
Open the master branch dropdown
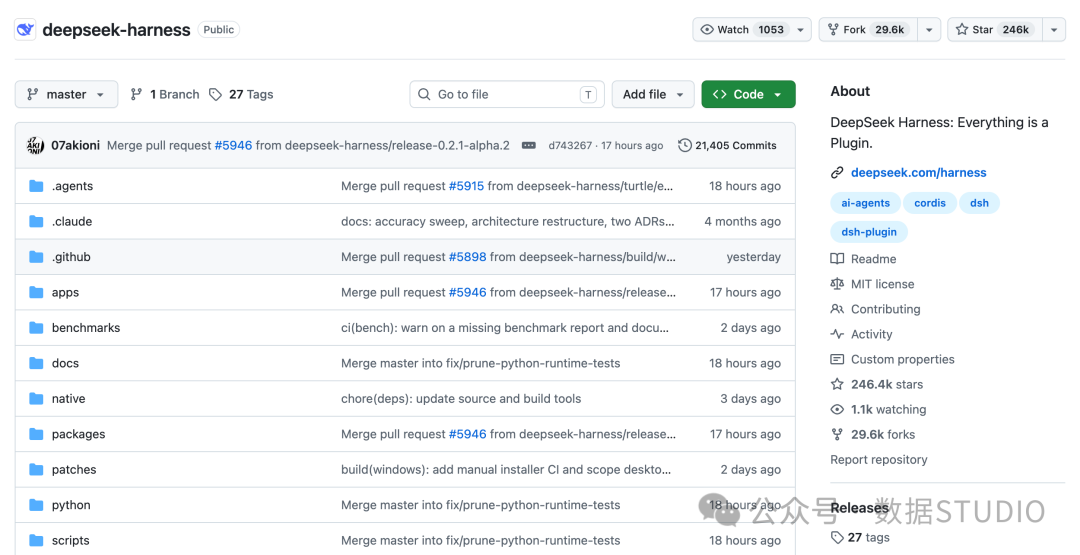(x=66, y=94)
